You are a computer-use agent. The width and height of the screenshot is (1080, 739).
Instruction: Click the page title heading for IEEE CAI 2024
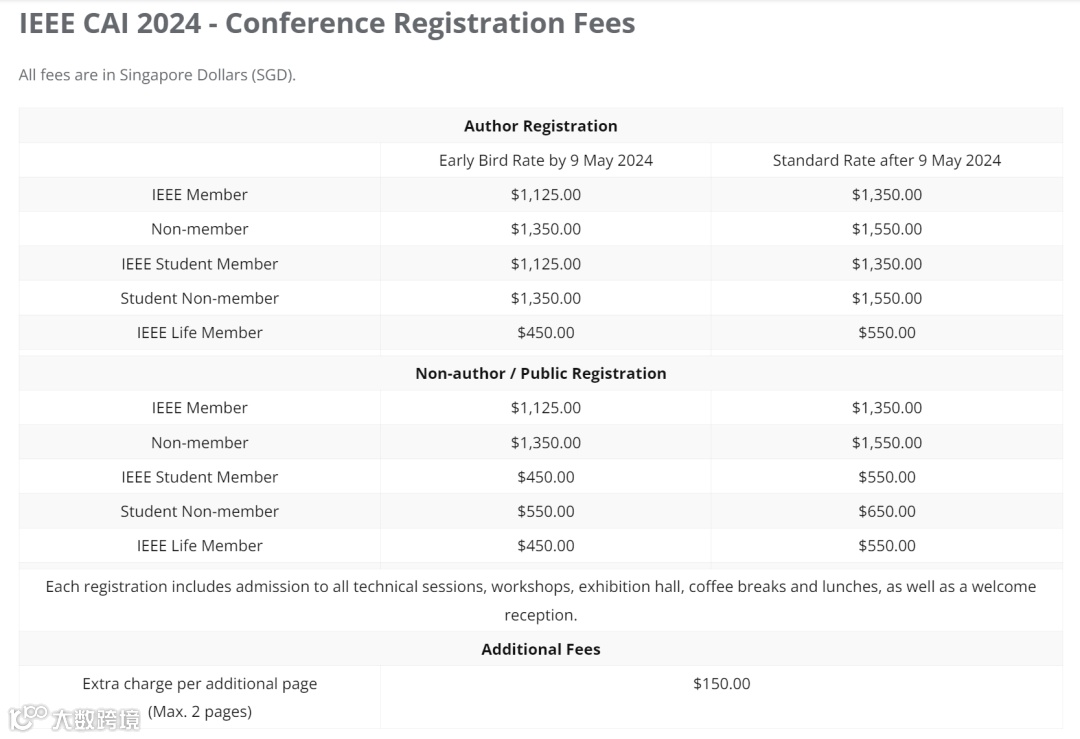[327, 24]
